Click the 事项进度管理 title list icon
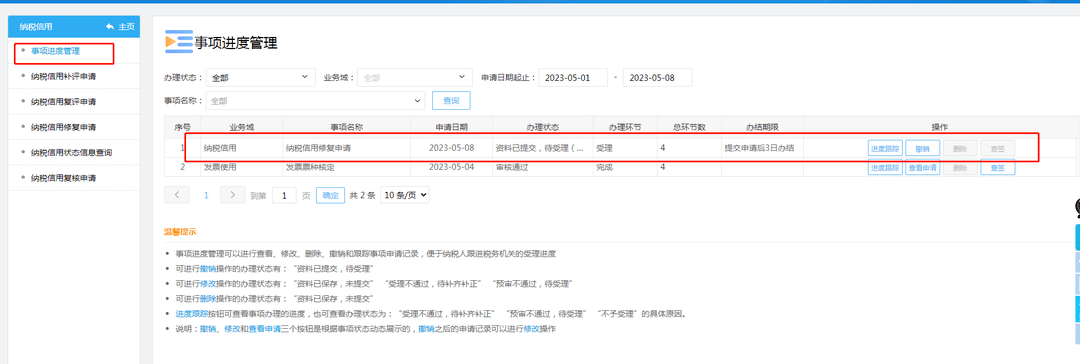Screen dimensions: 1080x364 (178, 41)
